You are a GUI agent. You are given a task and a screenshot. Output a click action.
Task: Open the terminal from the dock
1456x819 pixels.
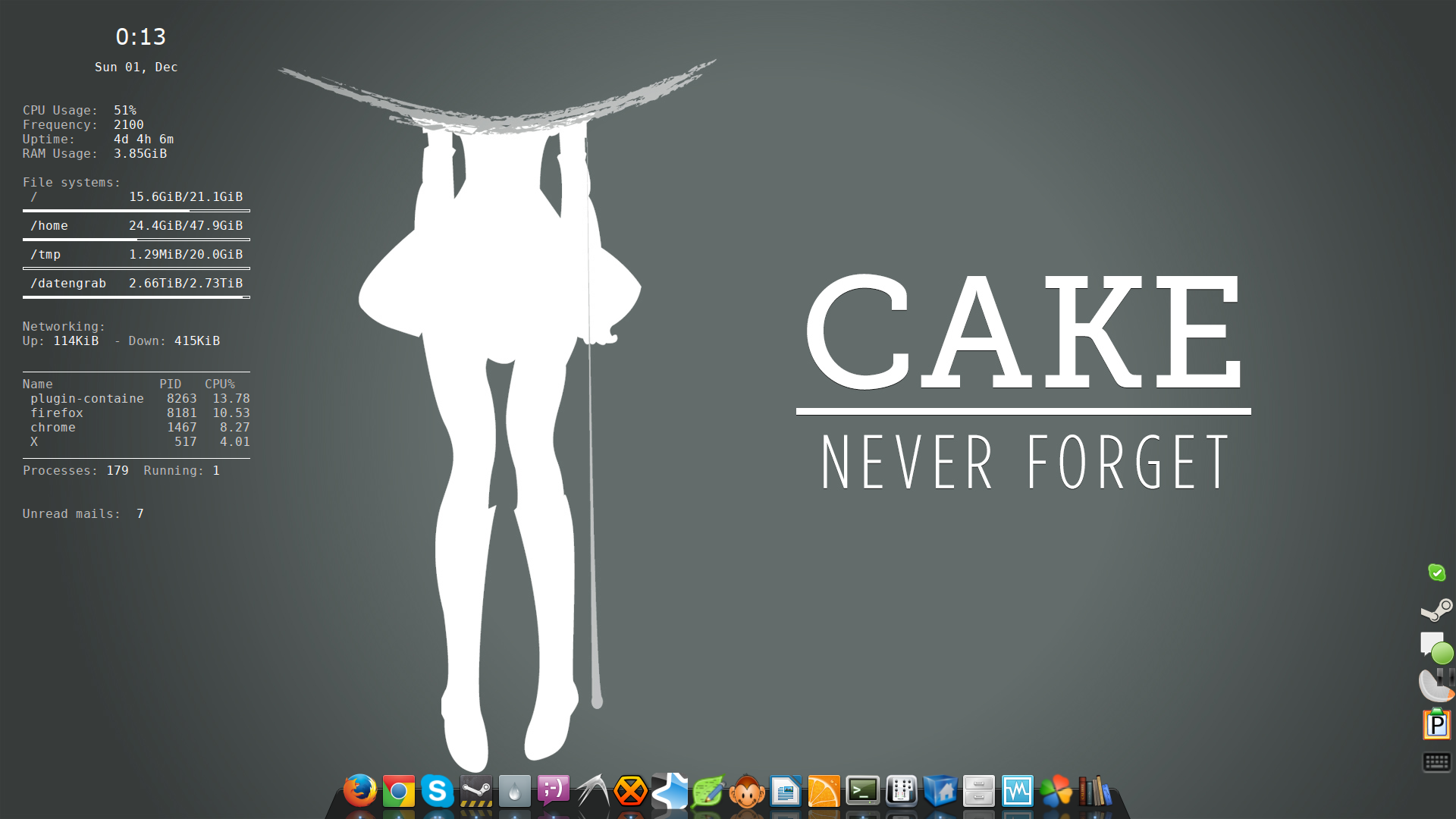[x=863, y=791]
